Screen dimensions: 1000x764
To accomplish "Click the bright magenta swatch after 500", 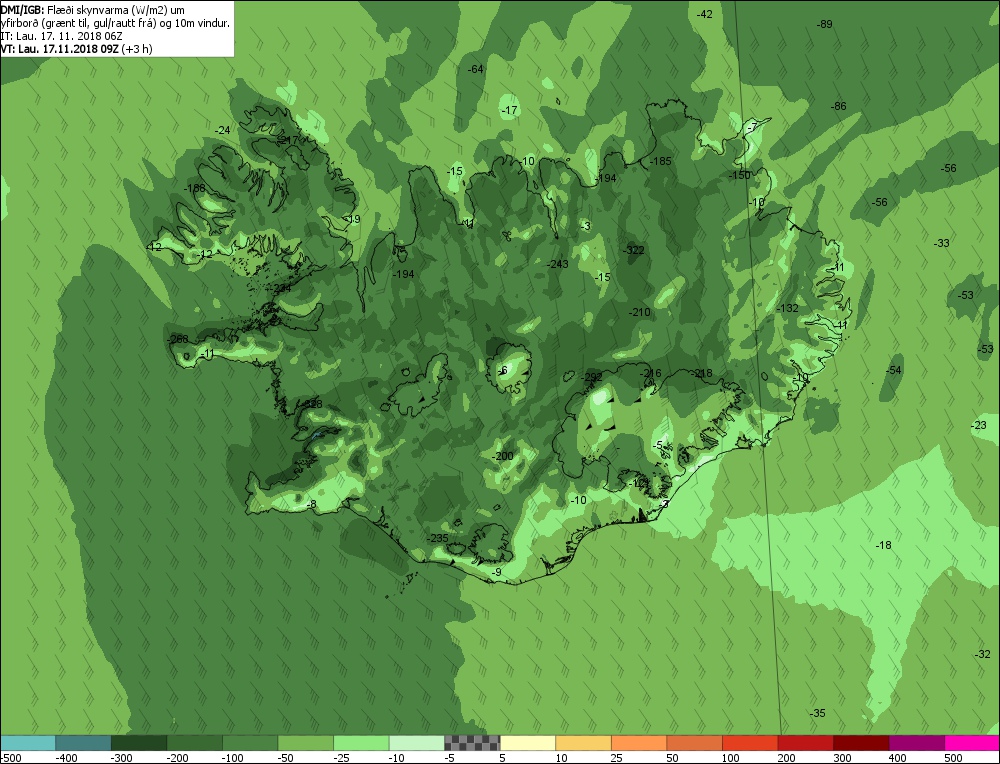I will pos(971,742).
